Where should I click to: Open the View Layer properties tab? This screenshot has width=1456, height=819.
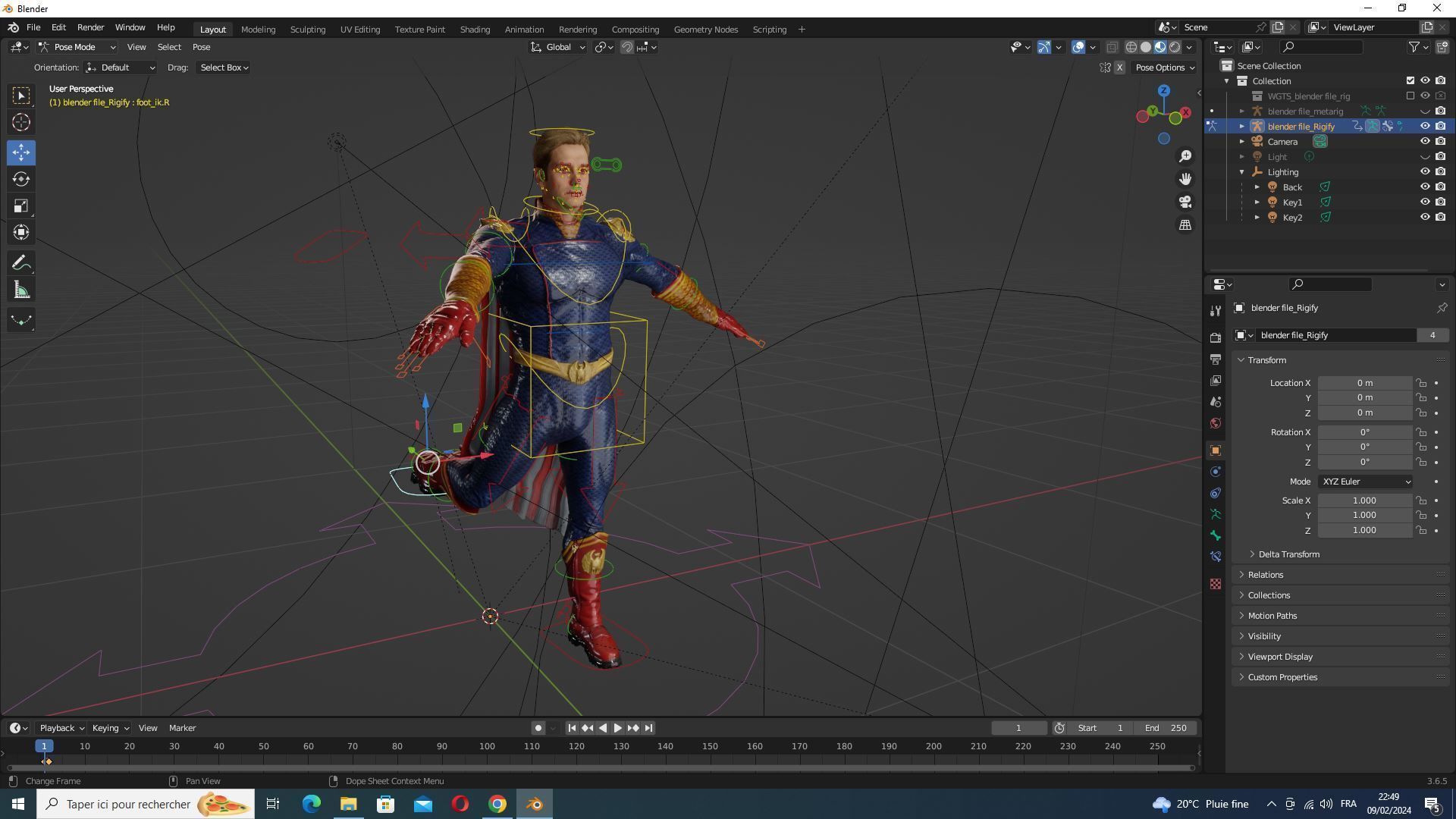tap(1216, 380)
